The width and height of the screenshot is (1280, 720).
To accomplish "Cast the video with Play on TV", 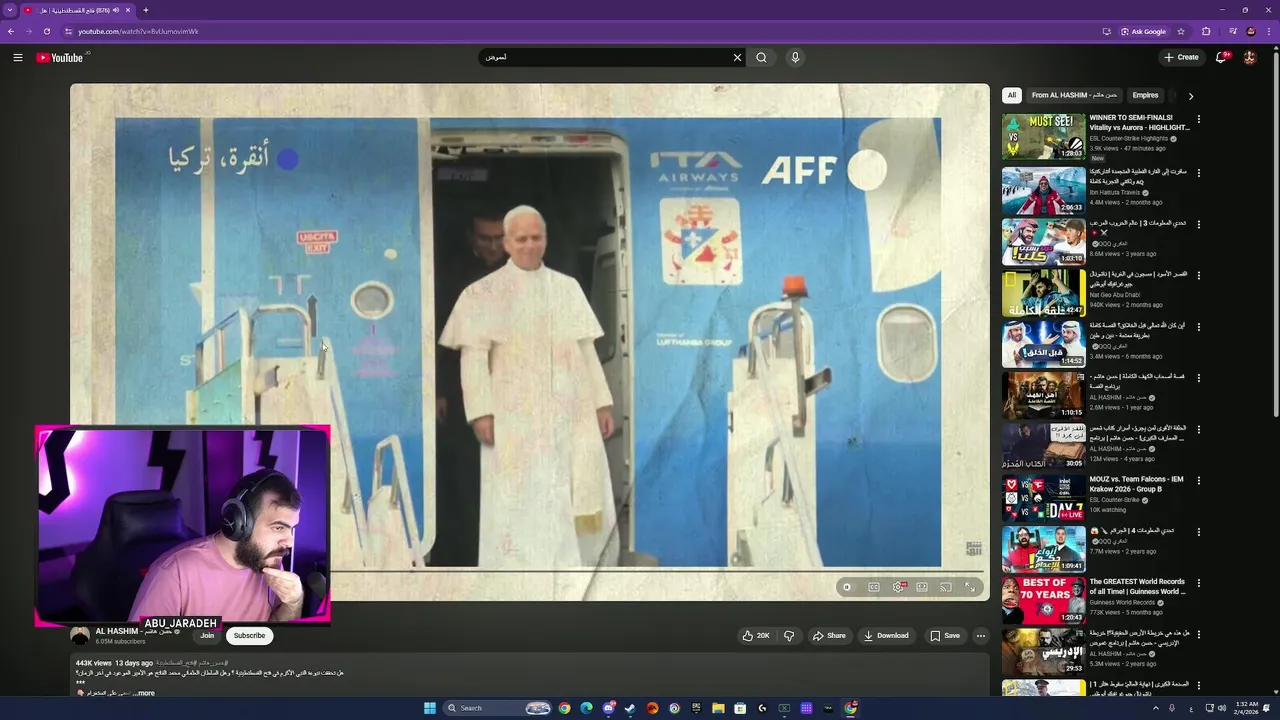I will (x=946, y=587).
